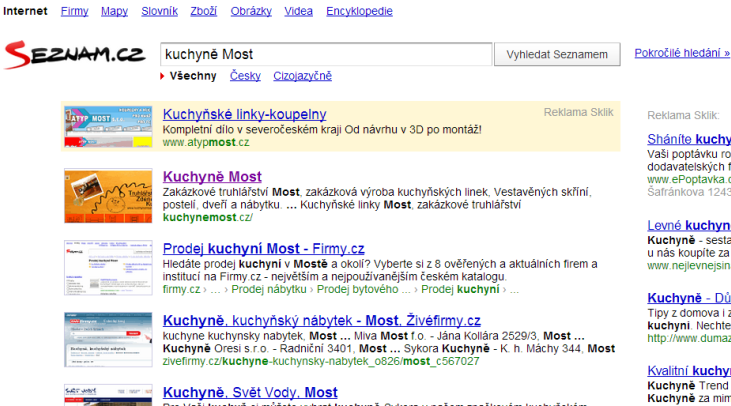Open Pokročilé hledání link
Screen dimensions: 731x406
click(x=682, y=53)
